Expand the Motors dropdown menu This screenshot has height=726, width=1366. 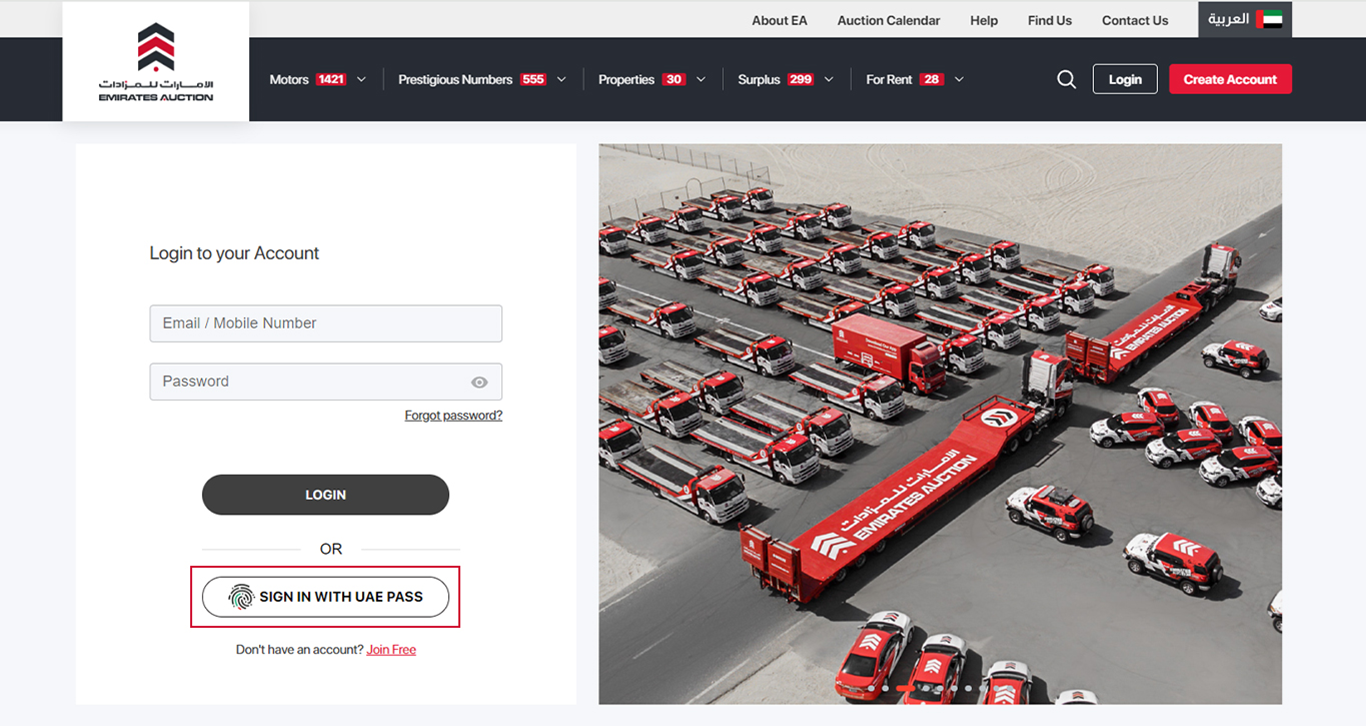click(x=361, y=78)
